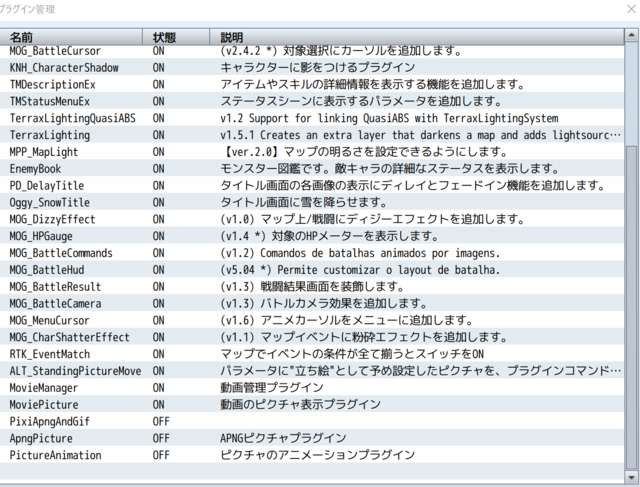
Task: Click description '動画管理プラグイン'
Action: [272, 388]
